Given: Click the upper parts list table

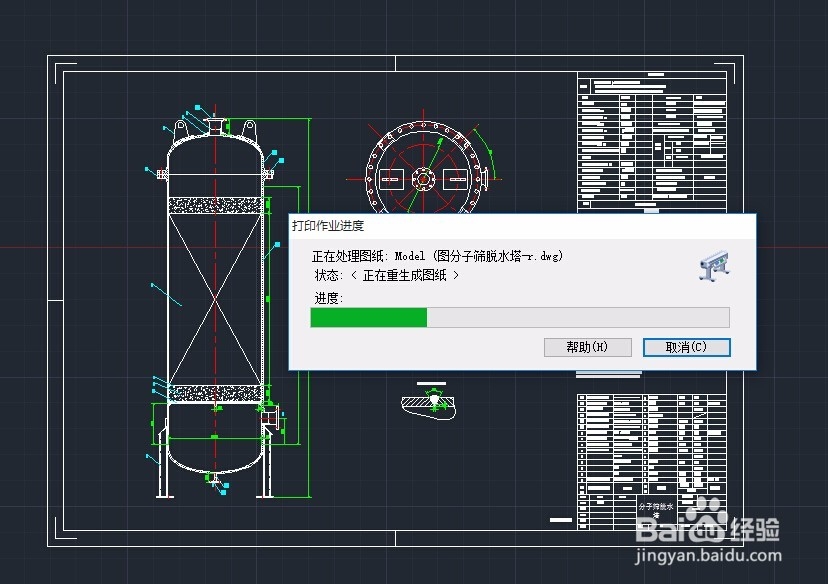Looking at the screenshot, I should 650,140.
